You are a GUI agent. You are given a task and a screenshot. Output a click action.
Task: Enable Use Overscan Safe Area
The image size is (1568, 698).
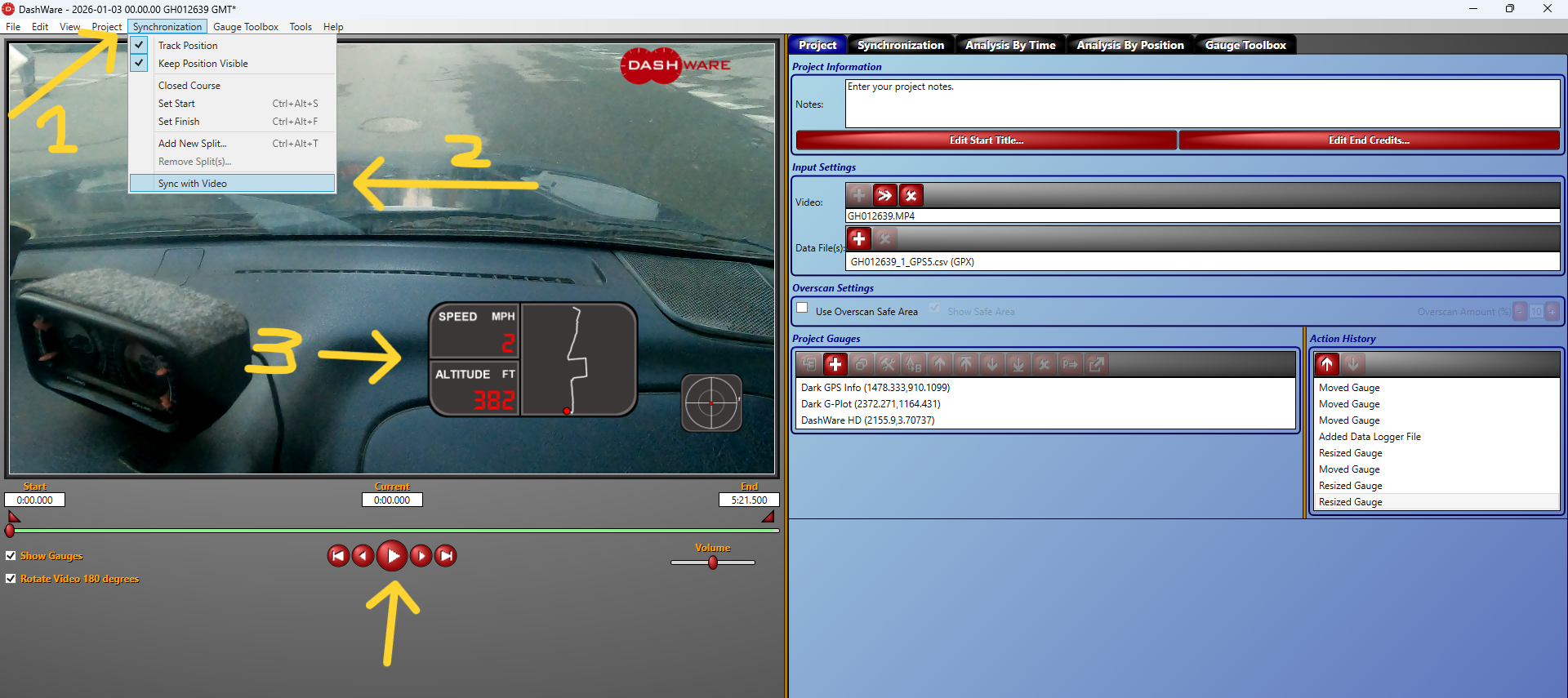(802, 308)
